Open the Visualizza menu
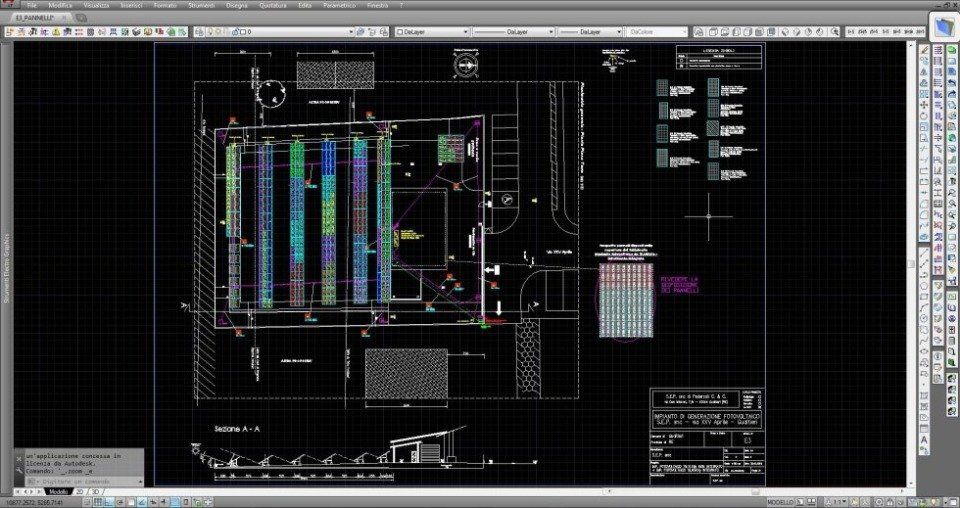This screenshot has width=960, height=508. (96, 5)
